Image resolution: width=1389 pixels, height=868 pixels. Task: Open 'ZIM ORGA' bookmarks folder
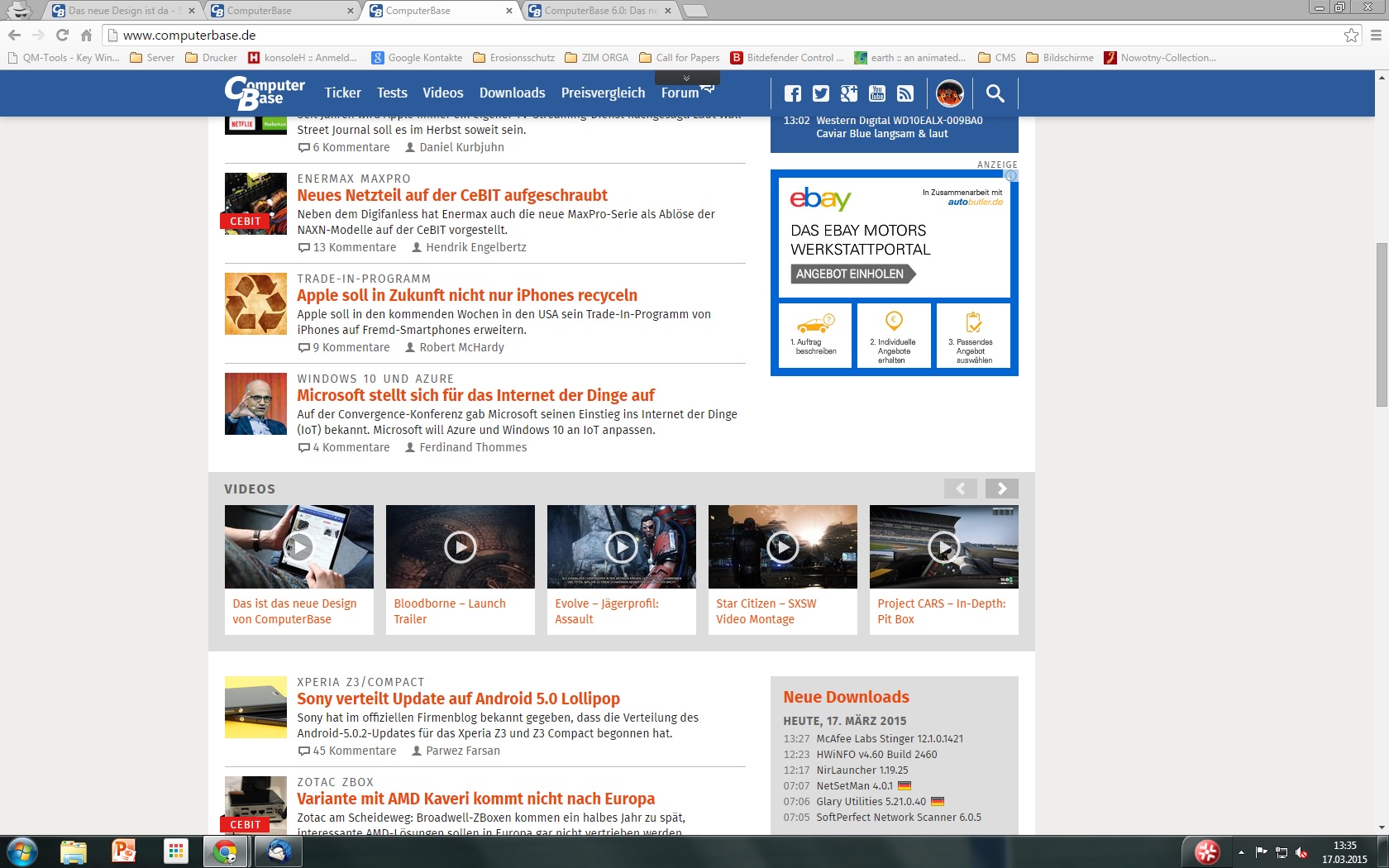tap(597, 58)
